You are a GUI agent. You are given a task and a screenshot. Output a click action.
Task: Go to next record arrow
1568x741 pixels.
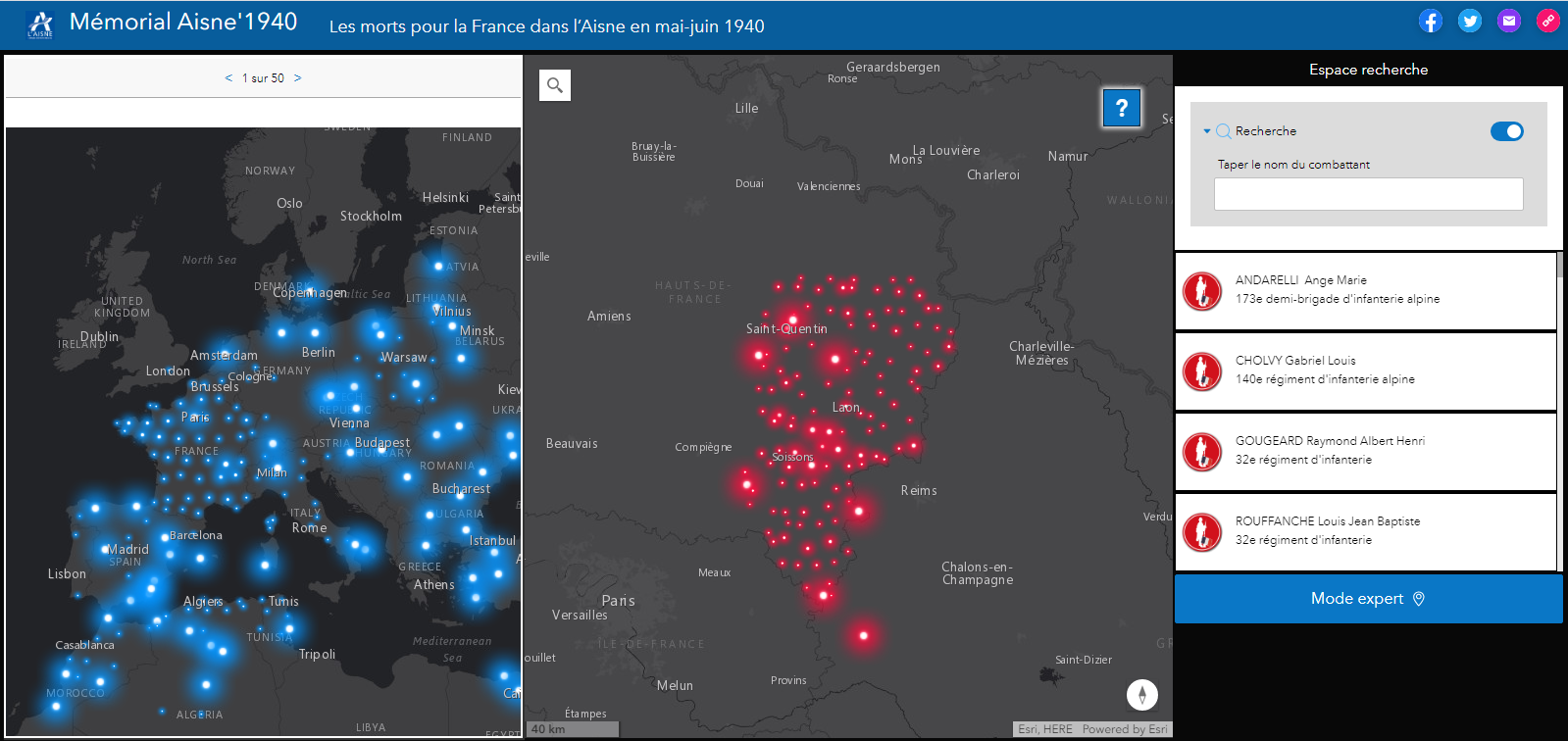[x=298, y=78]
